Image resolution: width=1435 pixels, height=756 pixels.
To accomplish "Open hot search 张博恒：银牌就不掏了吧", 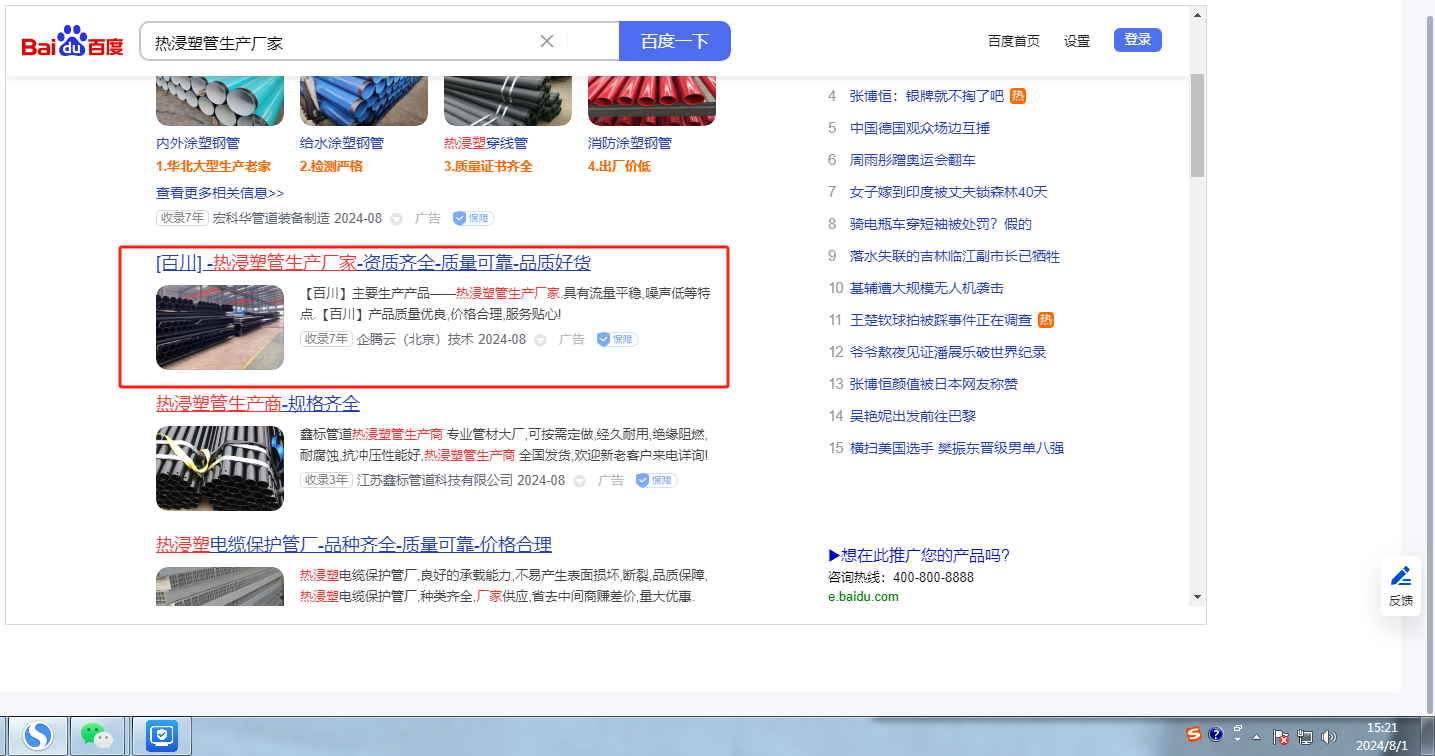I will 926,96.
